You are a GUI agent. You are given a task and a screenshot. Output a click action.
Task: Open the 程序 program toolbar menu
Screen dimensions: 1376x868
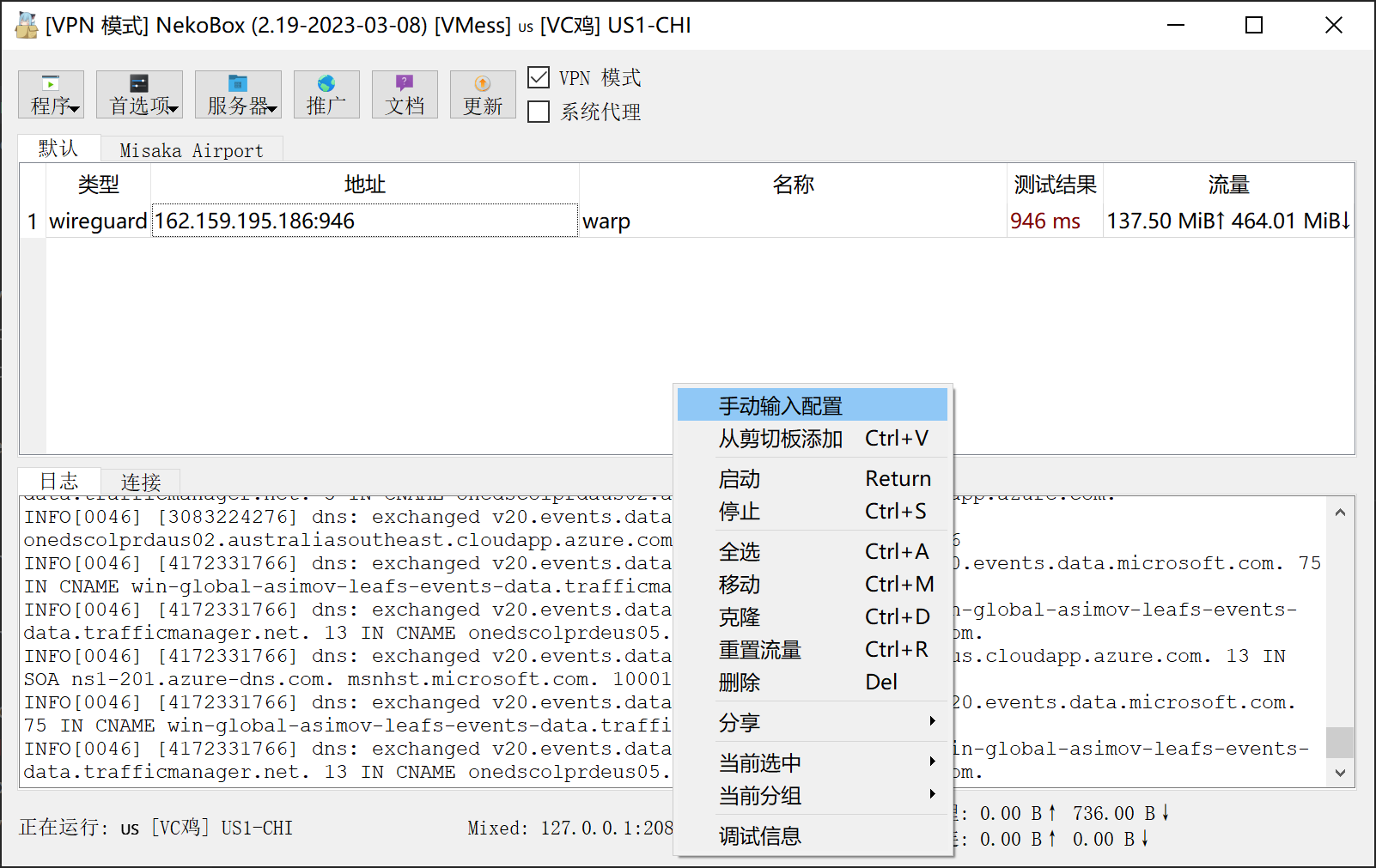pyautogui.click(x=52, y=94)
